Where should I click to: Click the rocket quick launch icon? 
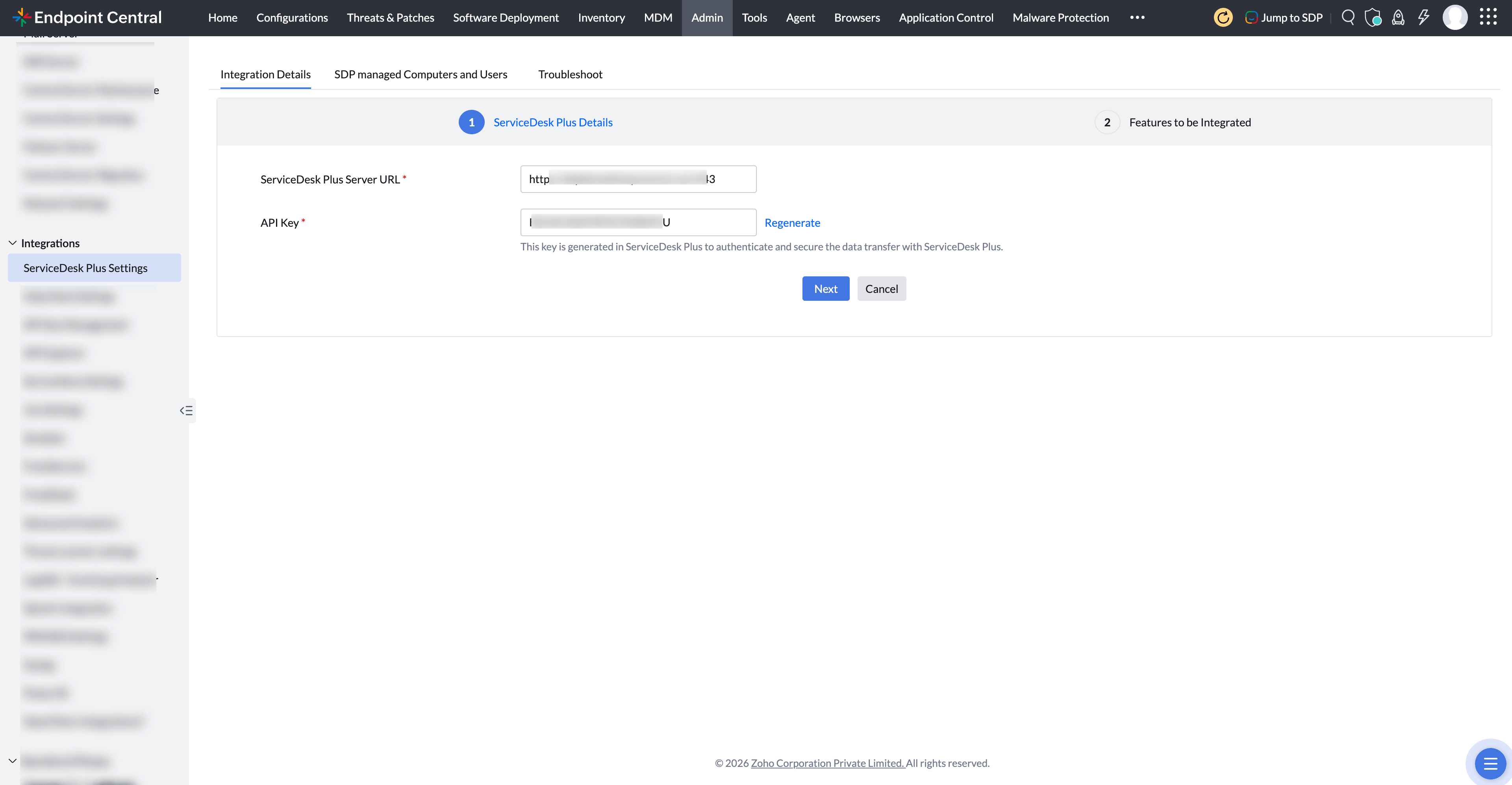click(x=1398, y=18)
